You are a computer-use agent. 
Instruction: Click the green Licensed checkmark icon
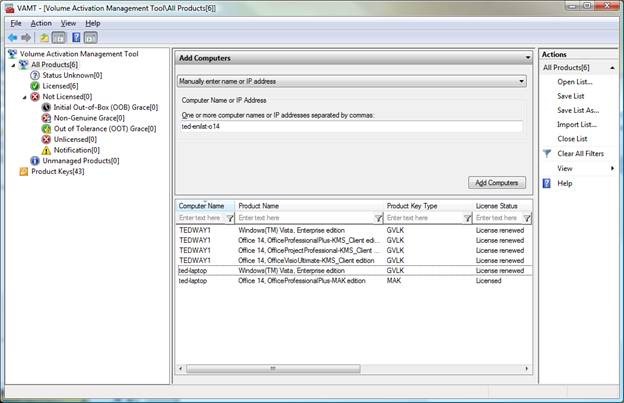(x=35, y=86)
